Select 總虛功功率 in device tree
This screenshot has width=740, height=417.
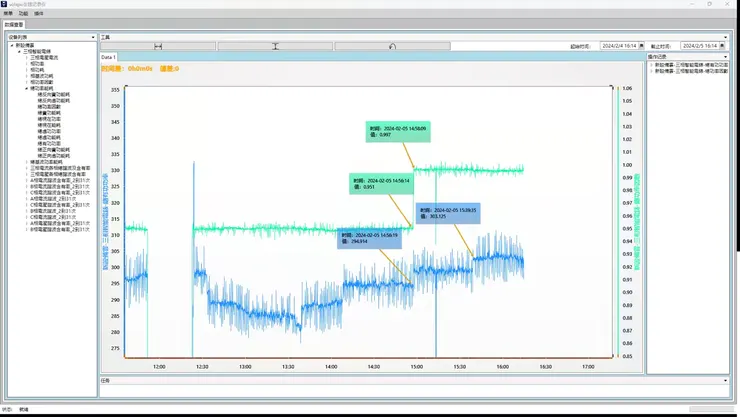[x=49, y=131]
